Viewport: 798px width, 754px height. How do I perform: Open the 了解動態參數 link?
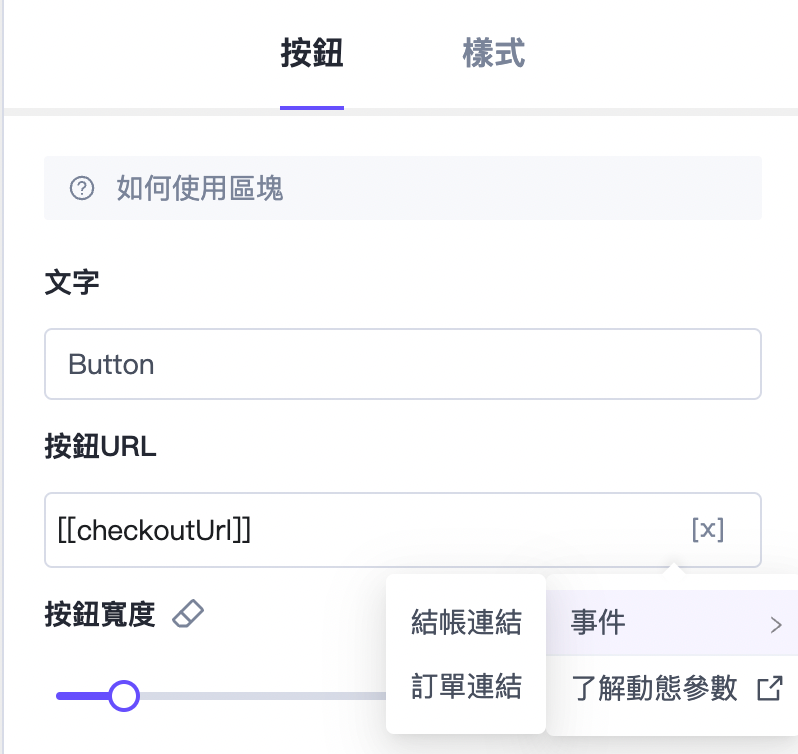pyautogui.click(x=654, y=688)
